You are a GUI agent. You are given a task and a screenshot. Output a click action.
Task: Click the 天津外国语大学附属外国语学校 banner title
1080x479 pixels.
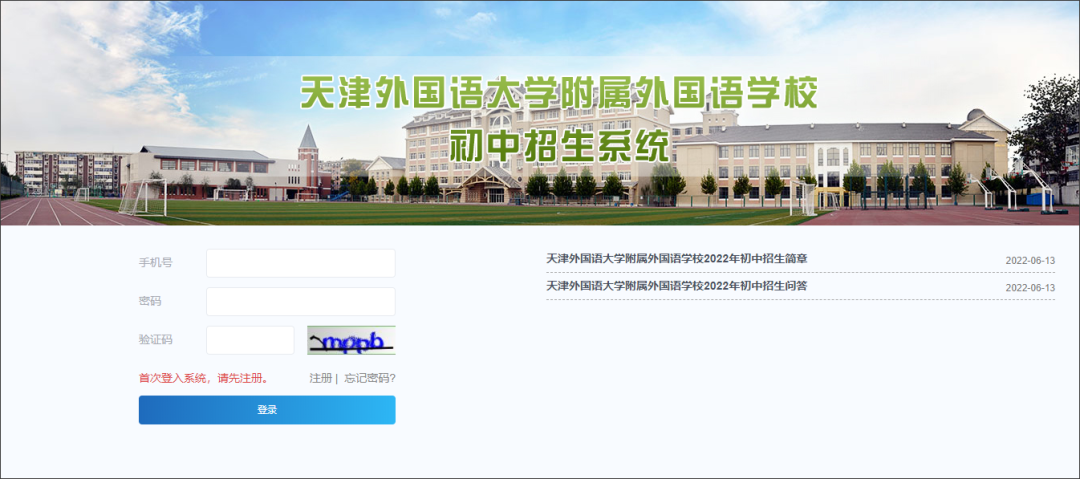(559, 93)
